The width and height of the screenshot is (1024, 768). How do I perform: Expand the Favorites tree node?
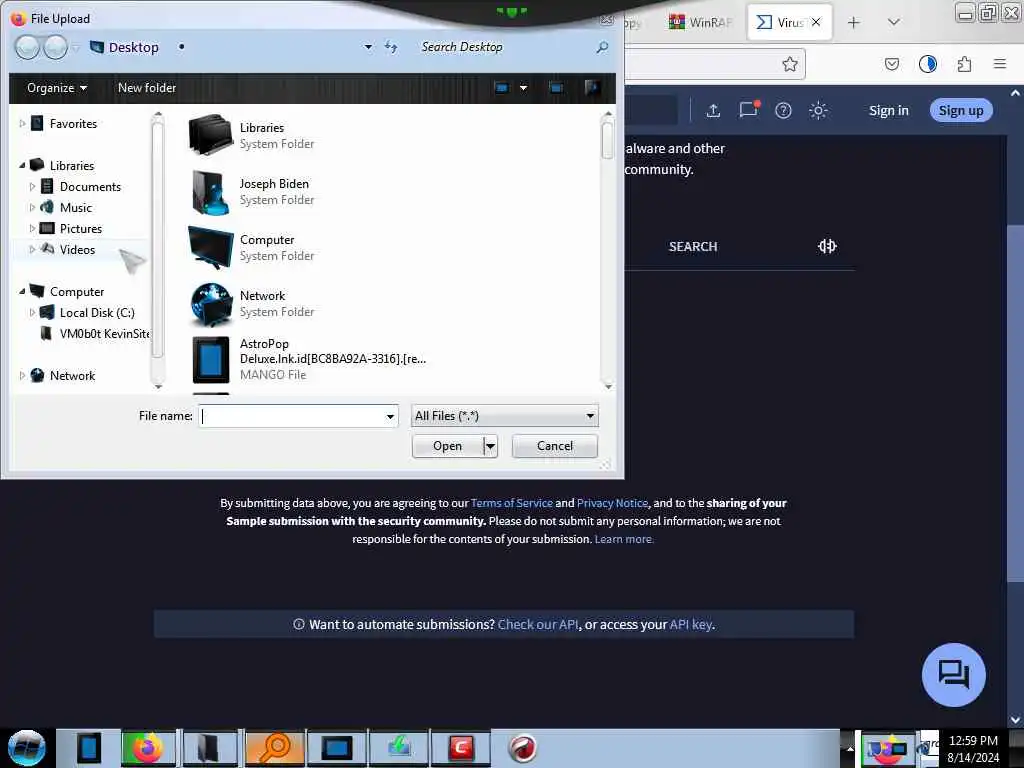coord(22,123)
